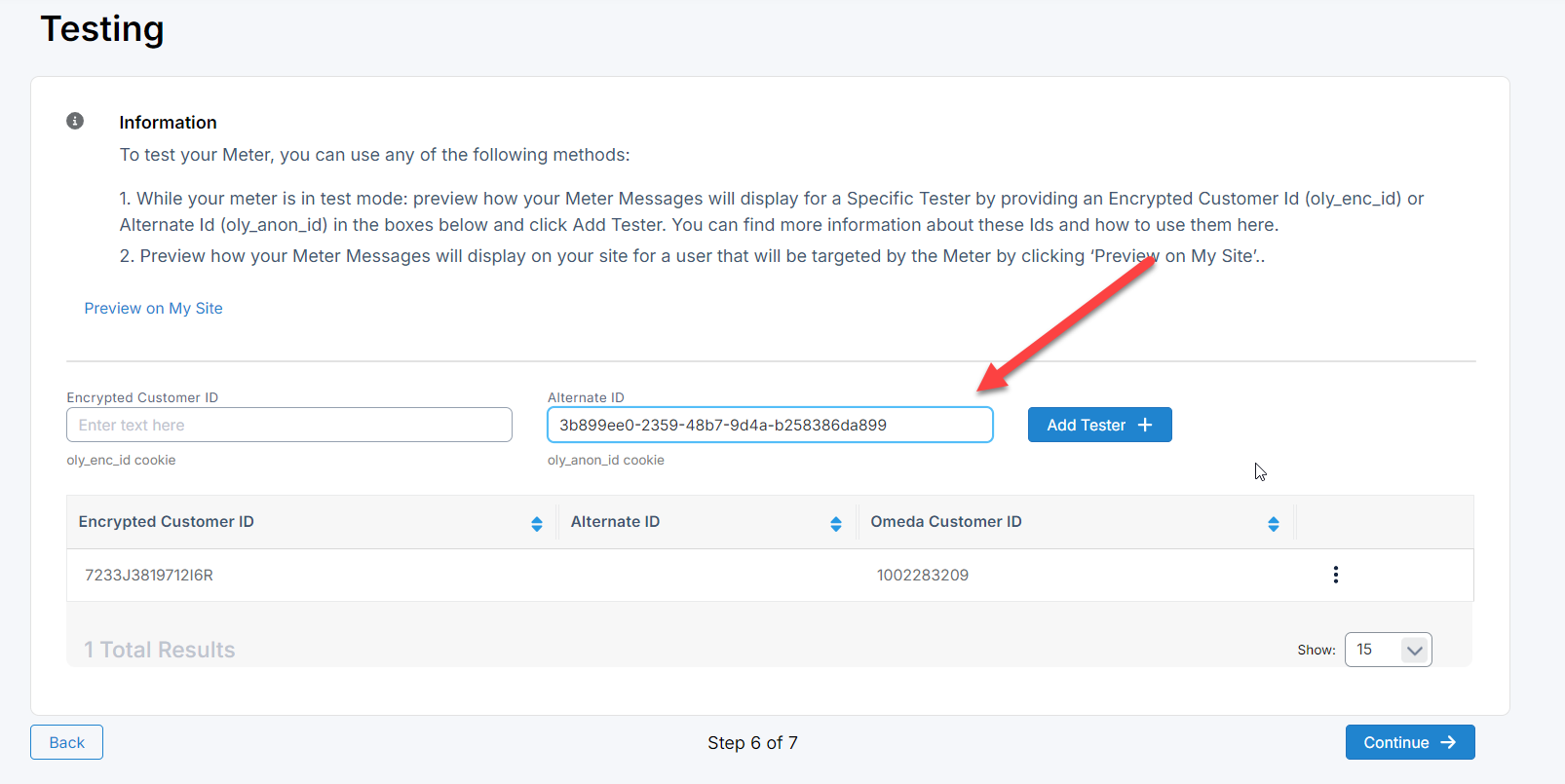Focus the Encrypted Customer ID text field
The image size is (1565, 784).
288,425
